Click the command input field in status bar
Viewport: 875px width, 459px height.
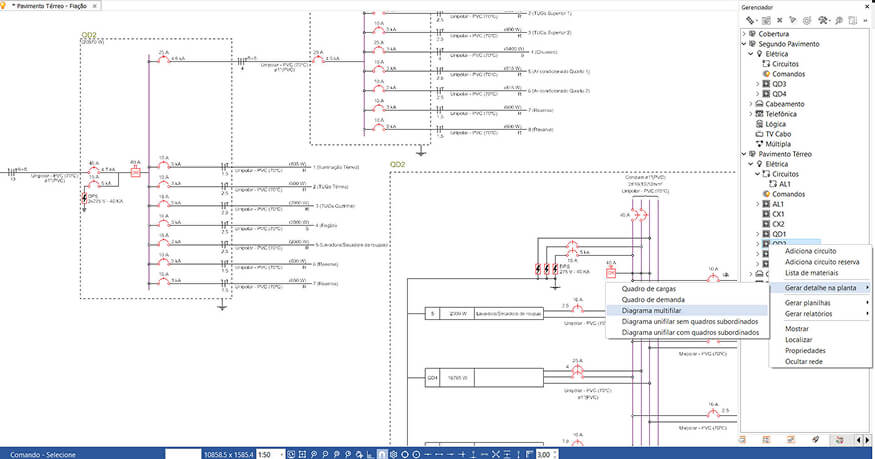183,455
